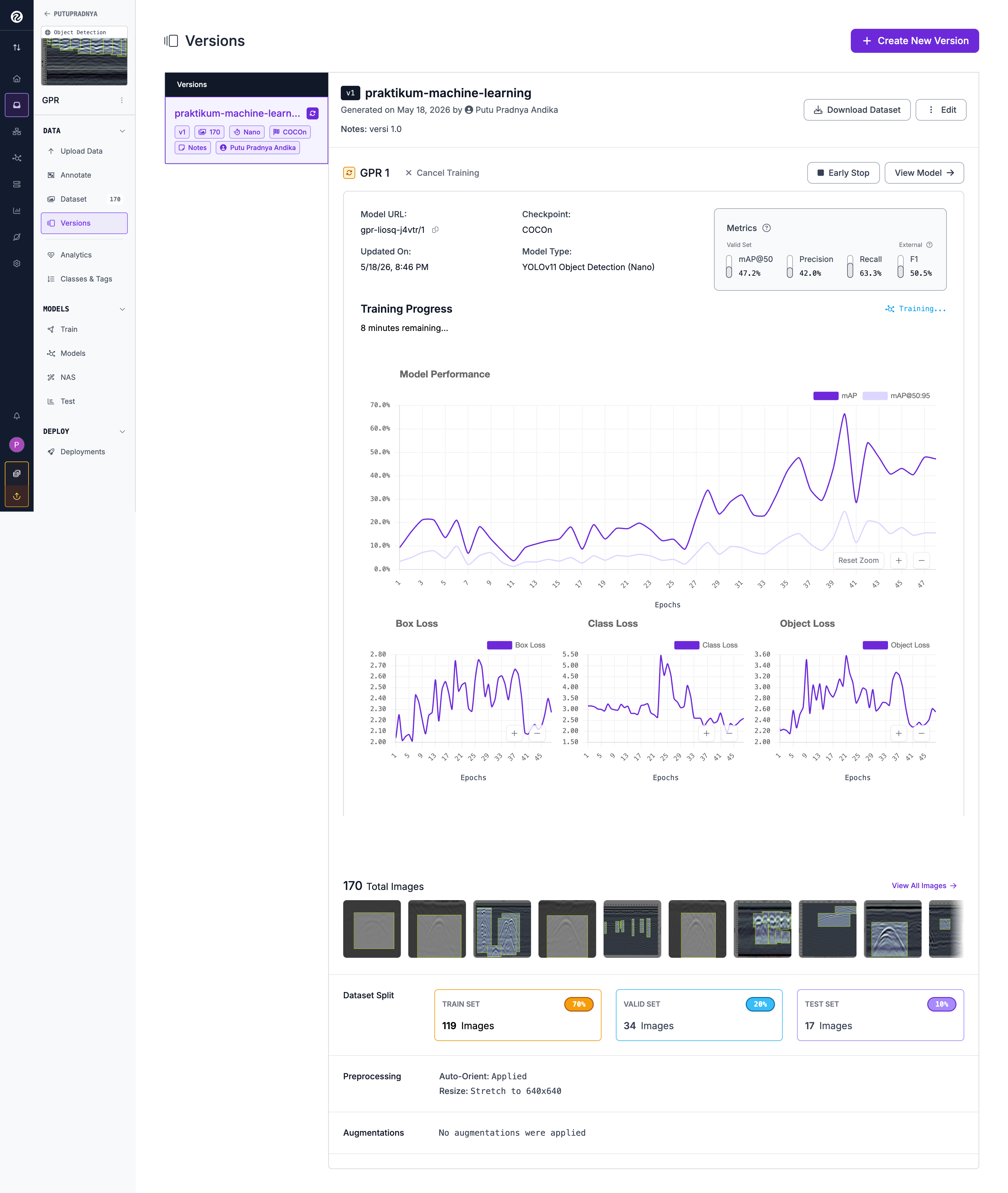This screenshot has width=1008, height=1193.
Task: Toggle the Class Loss legend swatch
Action: click(687, 645)
